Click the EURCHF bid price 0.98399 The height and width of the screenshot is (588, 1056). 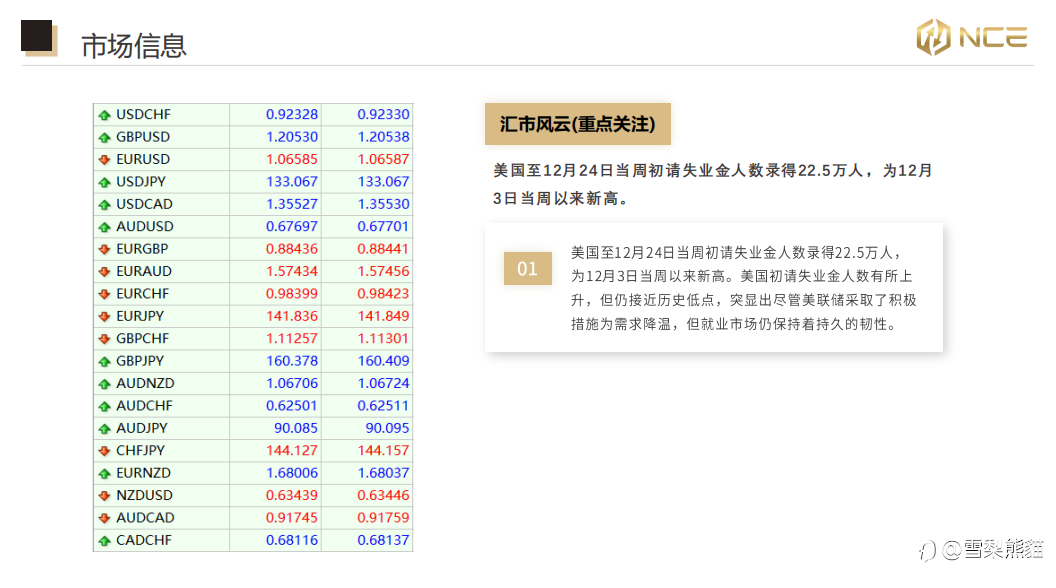[x=292, y=294]
